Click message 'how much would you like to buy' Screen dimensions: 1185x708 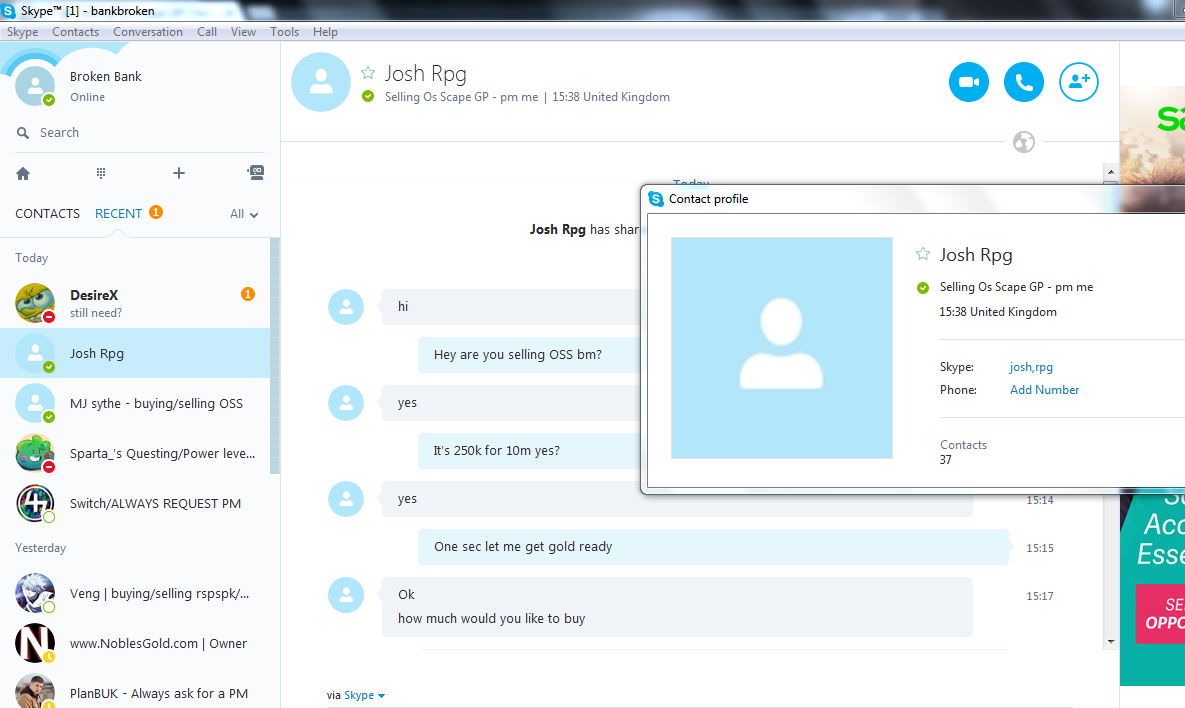[x=491, y=618]
